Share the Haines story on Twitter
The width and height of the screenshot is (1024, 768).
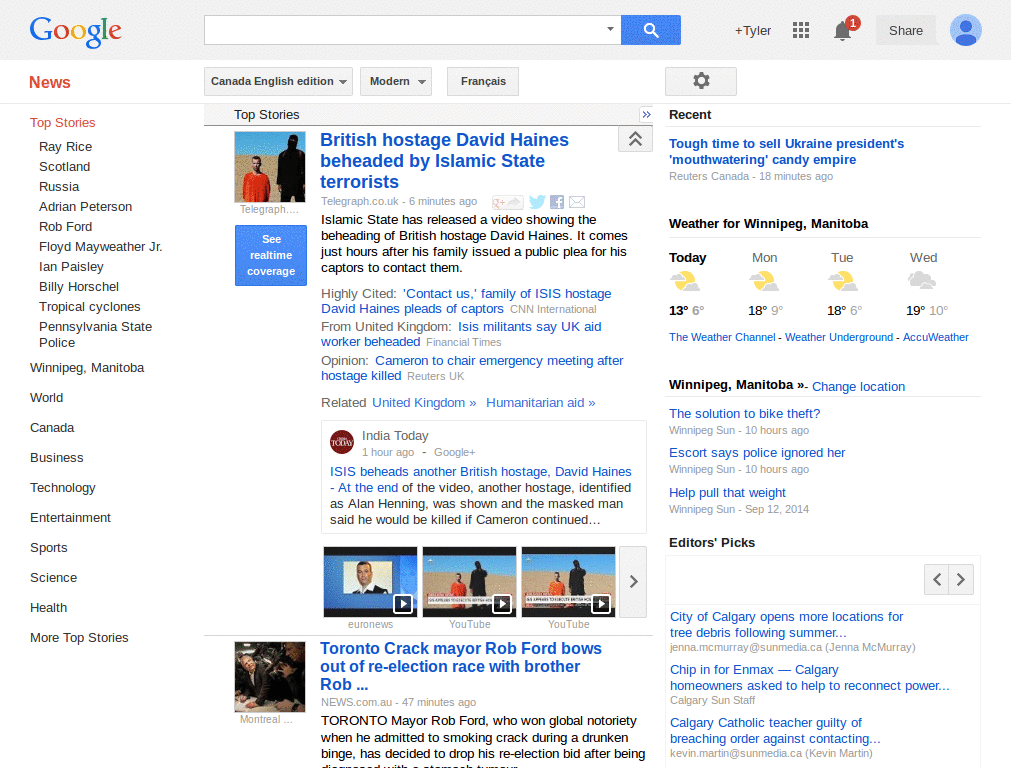(x=537, y=202)
